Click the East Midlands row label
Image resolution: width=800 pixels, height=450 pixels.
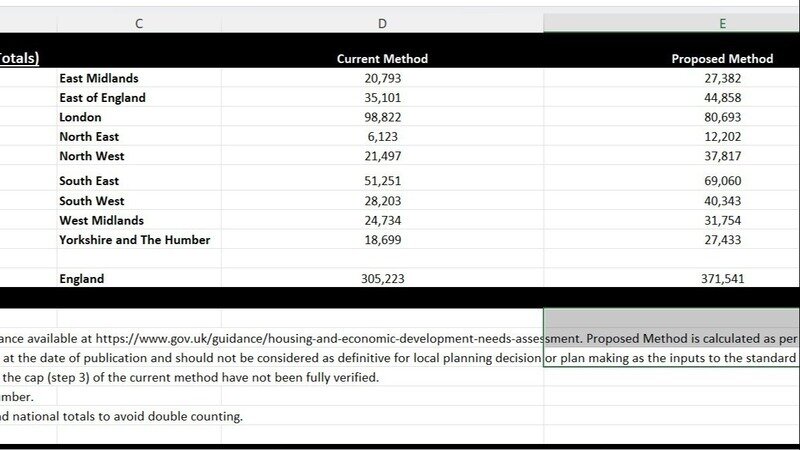pyautogui.click(x=99, y=78)
